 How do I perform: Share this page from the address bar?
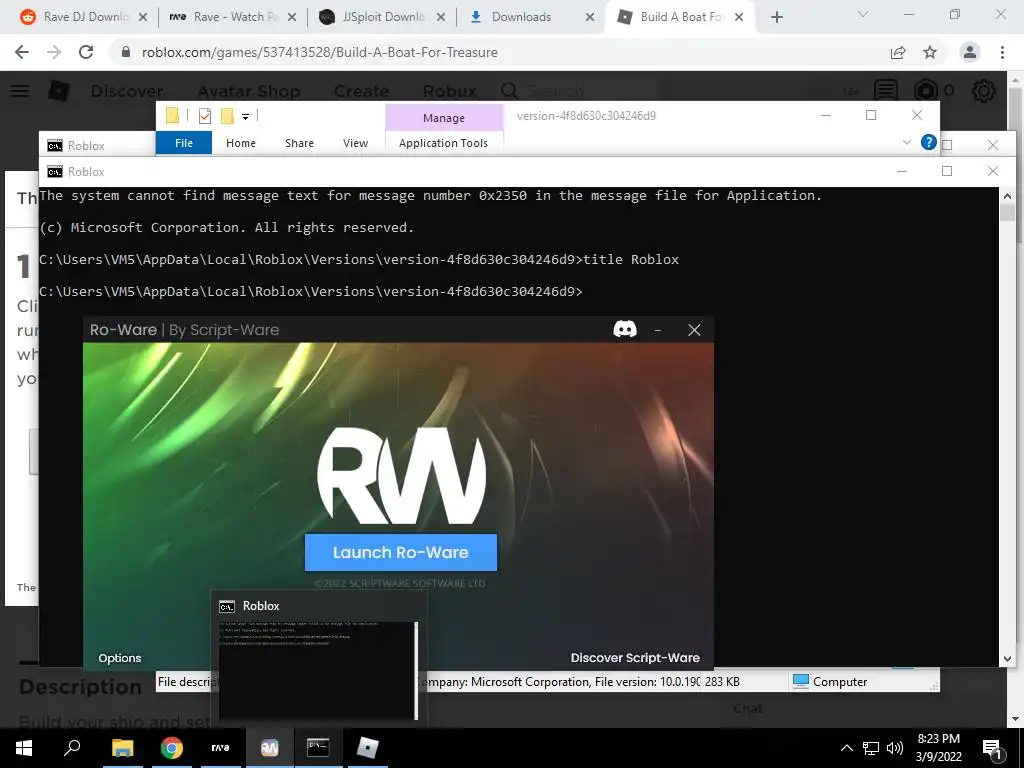pyautogui.click(x=898, y=52)
